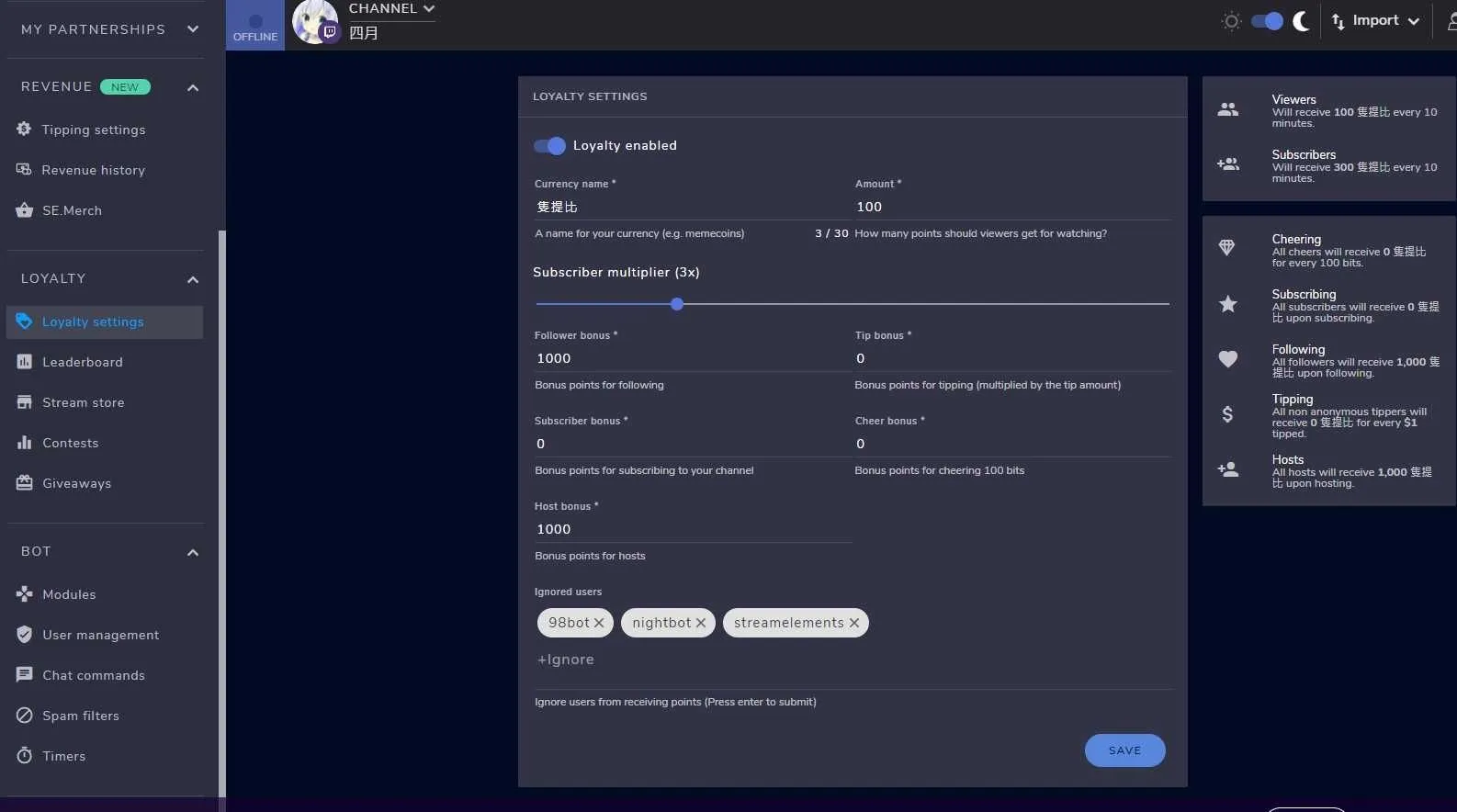
Task: Click the Stream store icon
Action: (24, 402)
